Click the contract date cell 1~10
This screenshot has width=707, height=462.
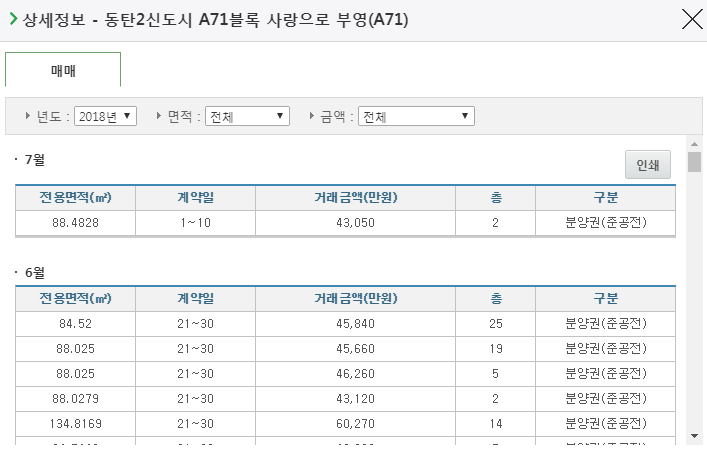[x=195, y=223]
